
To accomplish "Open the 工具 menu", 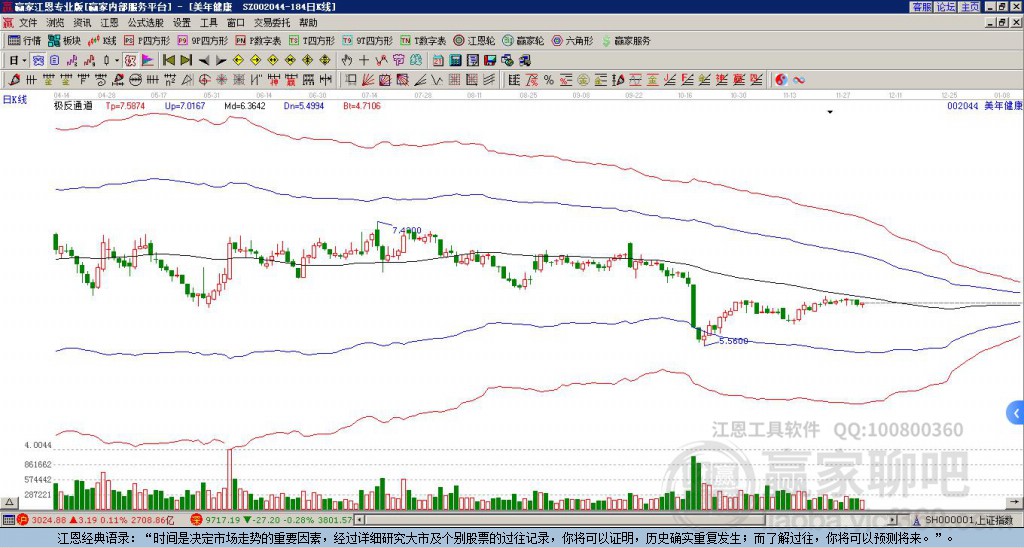I will (x=209, y=23).
